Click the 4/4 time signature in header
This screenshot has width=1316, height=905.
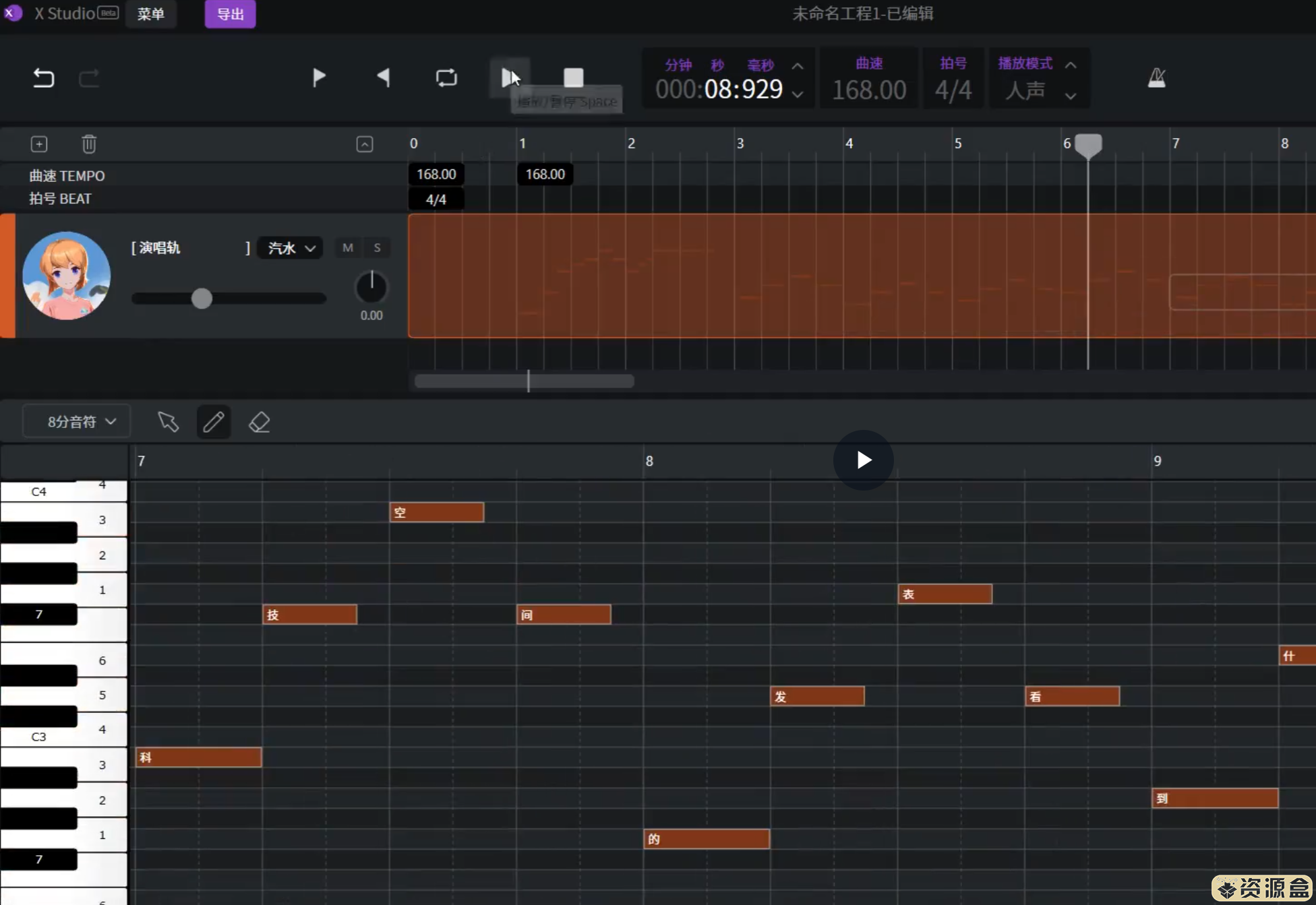point(953,90)
